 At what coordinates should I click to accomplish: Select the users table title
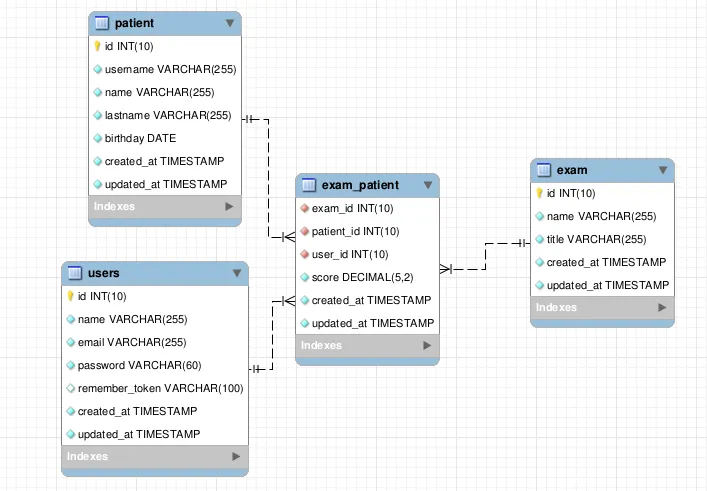click(104, 273)
